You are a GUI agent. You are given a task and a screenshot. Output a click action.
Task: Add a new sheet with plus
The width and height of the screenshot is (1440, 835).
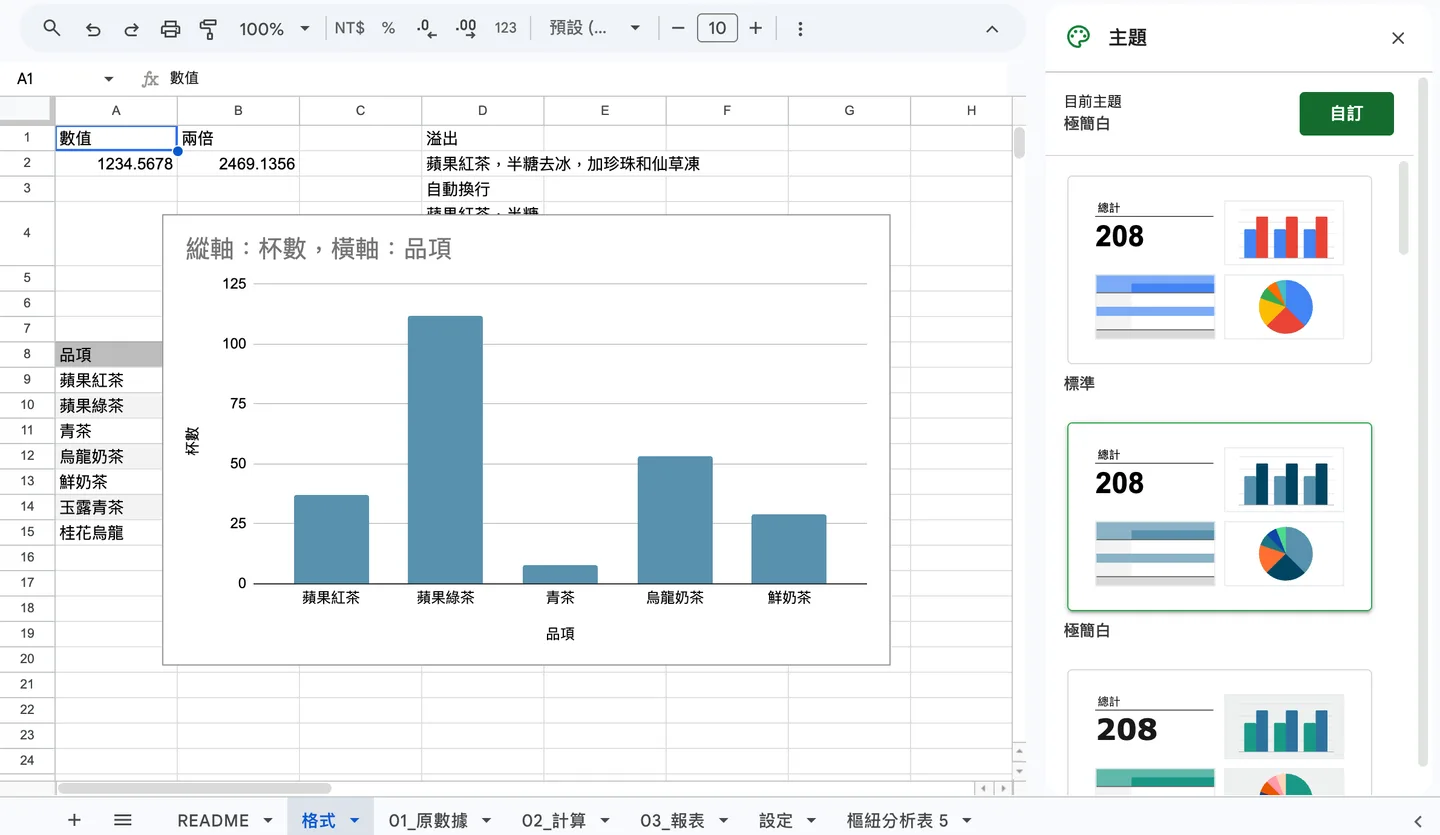point(74,820)
